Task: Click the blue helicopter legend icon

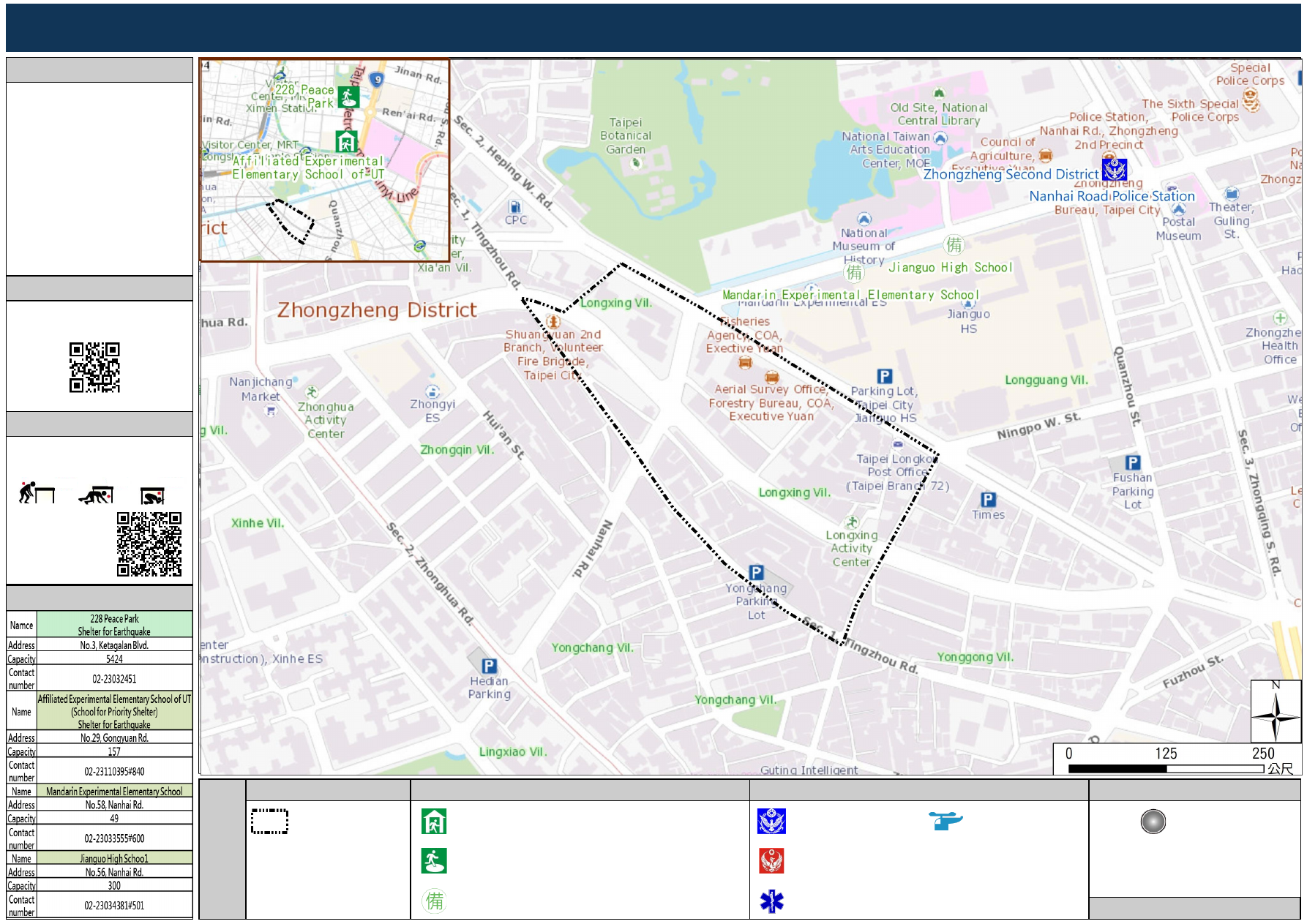Action: tap(945, 821)
